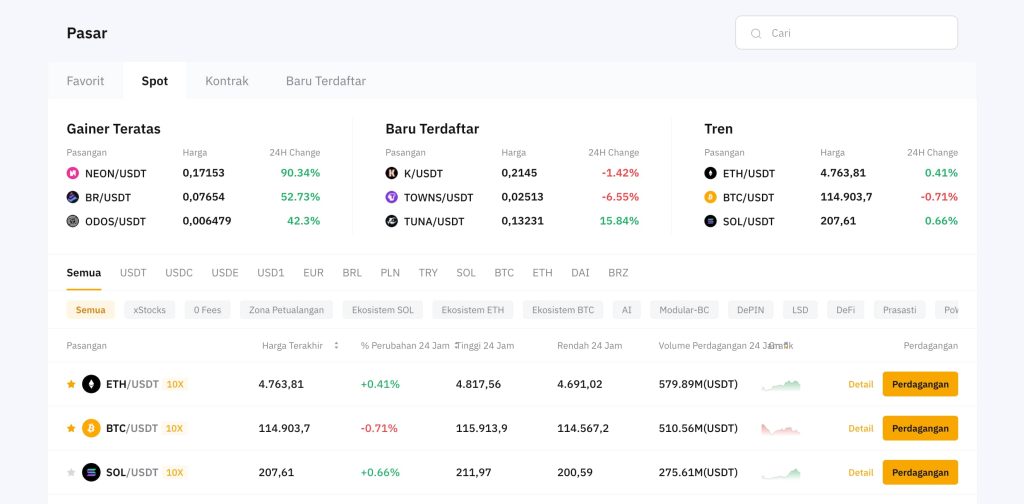Click the BTC coin icon in table
Screen dimensions: 1024x504
91,428
